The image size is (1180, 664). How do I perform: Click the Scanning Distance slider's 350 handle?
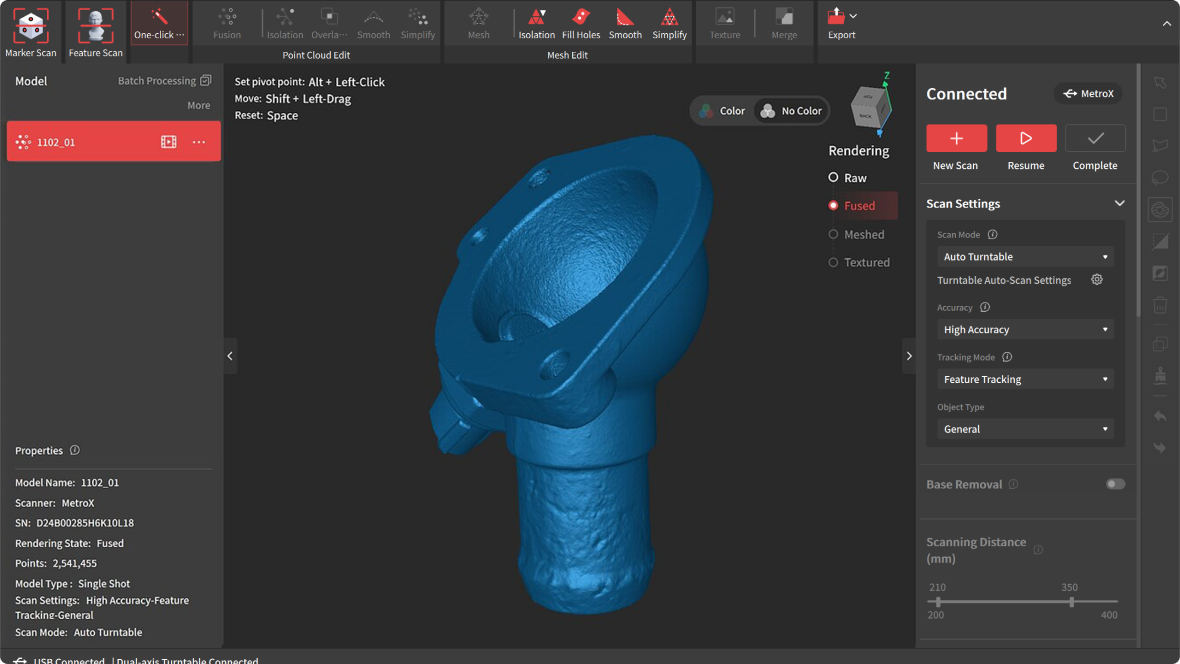pyautogui.click(x=1072, y=602)
